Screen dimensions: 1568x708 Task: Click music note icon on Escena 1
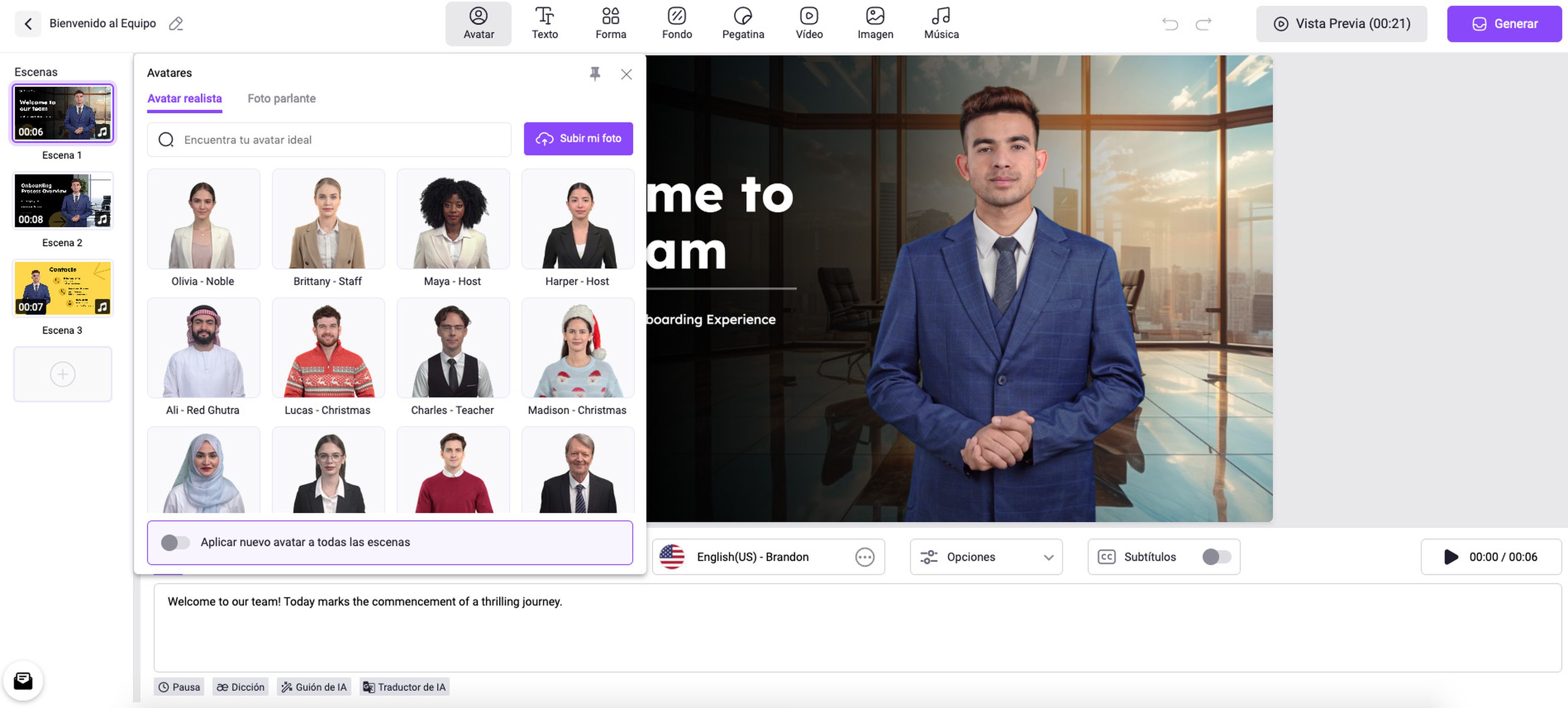click(102, 131)
